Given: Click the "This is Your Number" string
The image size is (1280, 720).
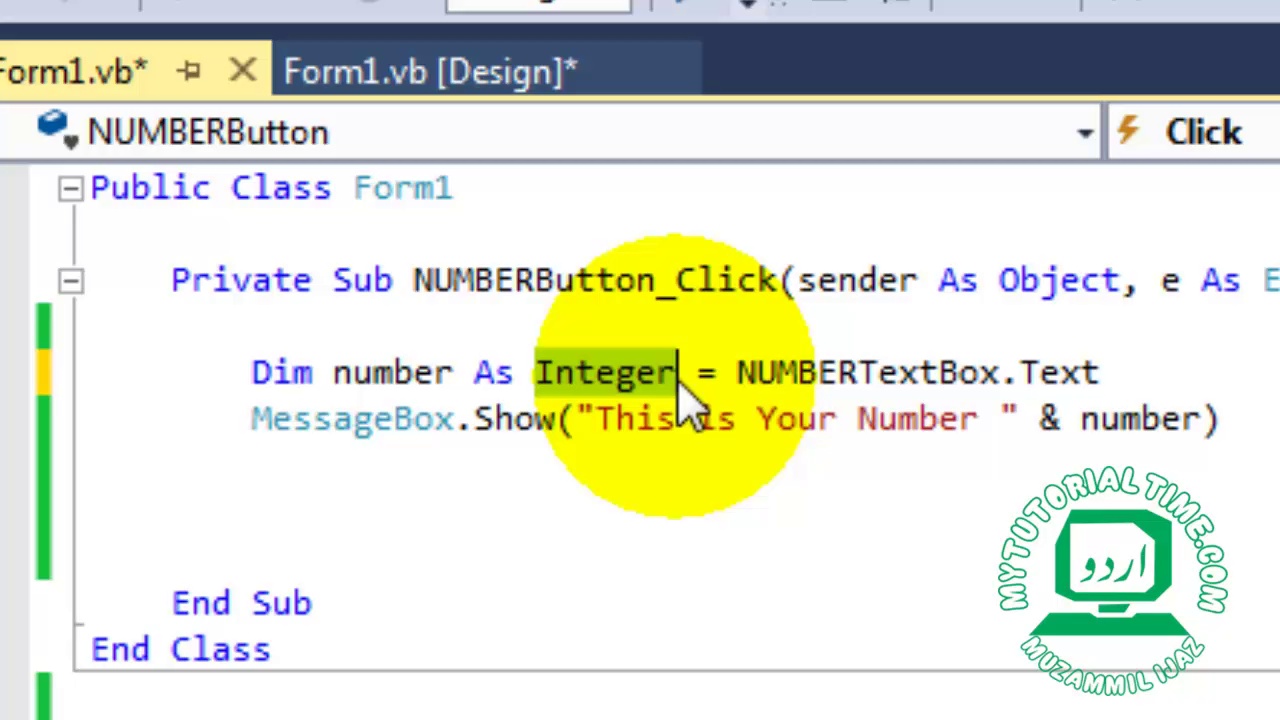Looking at the screenshot, I should (x=796, y=418).
